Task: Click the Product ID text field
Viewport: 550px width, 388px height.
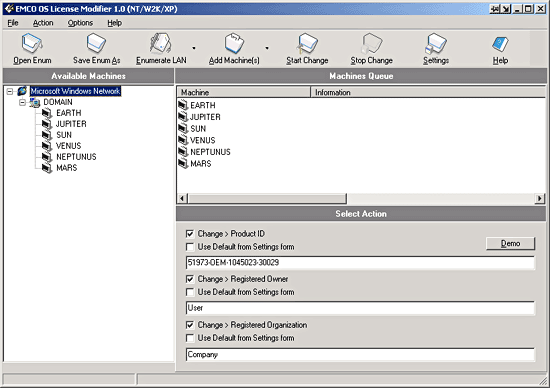Action: pyautogui.click(x=360, y=263)
